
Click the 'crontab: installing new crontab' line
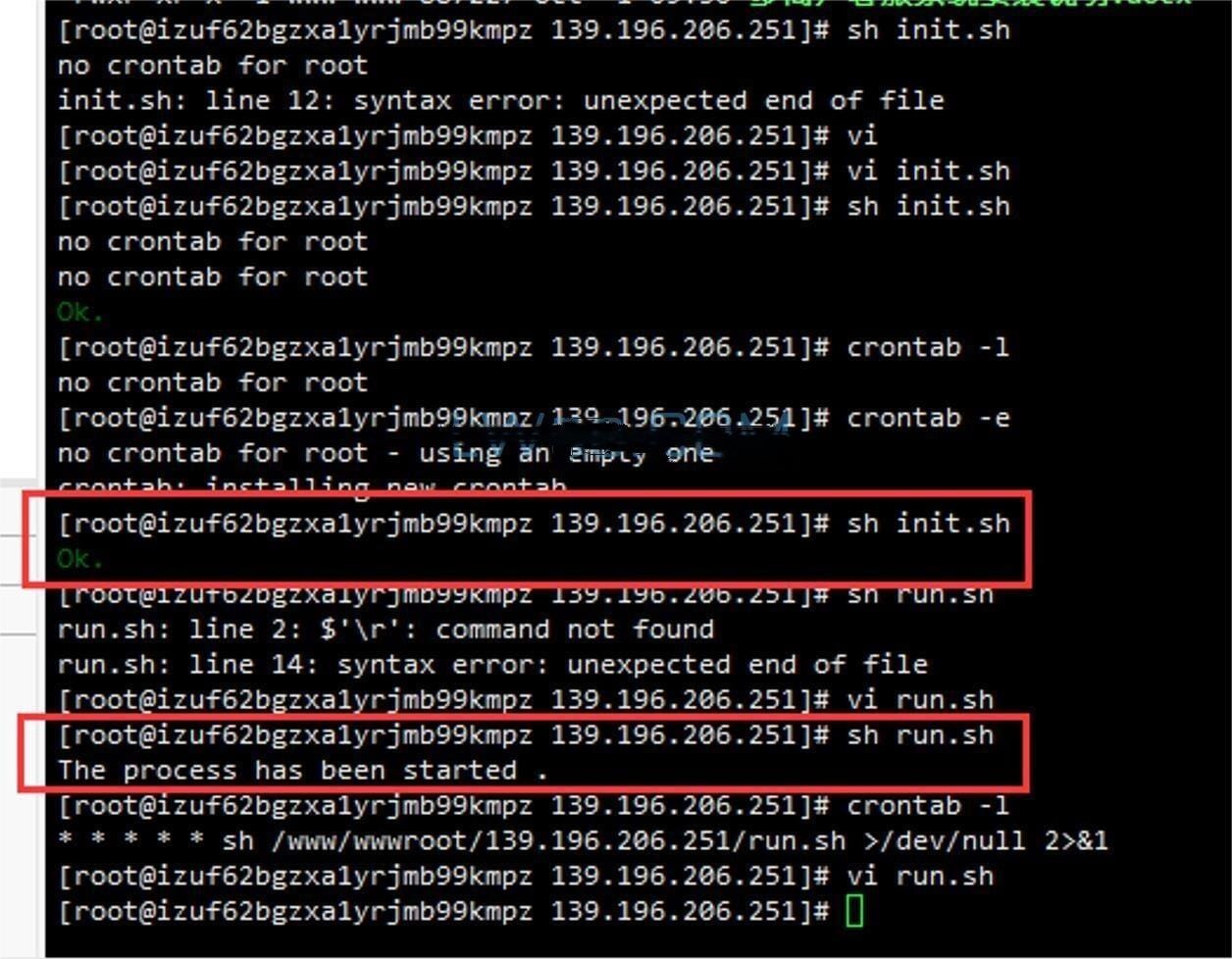(x=312, y=485)
